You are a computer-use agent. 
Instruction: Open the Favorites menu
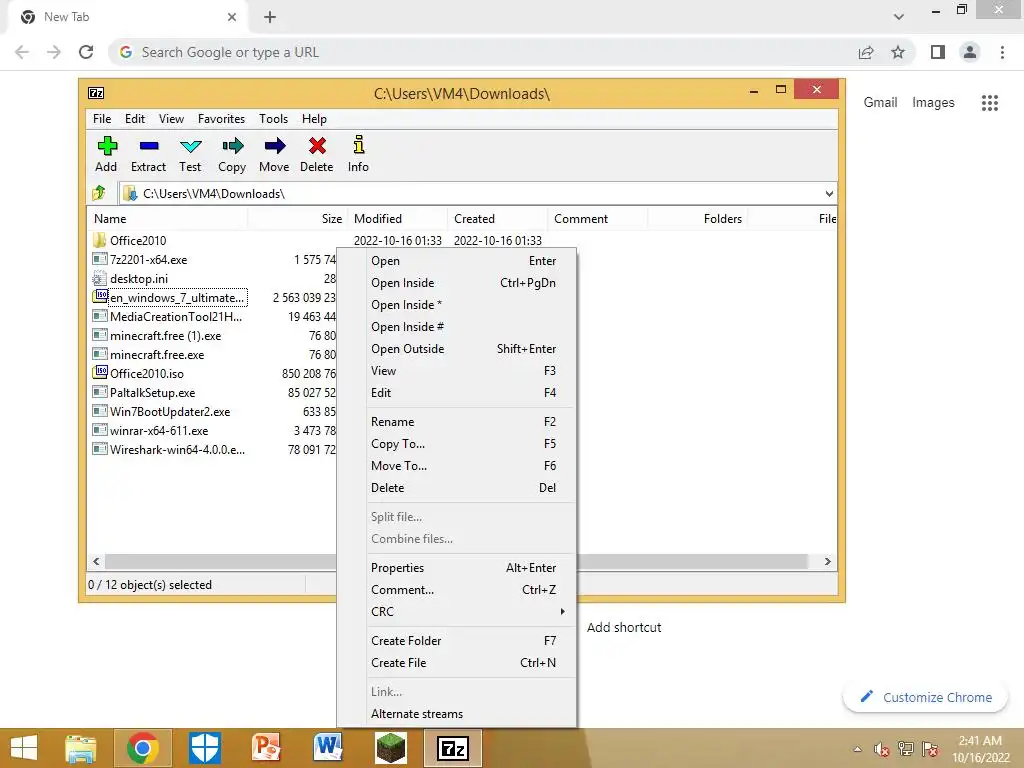(221, 119)
